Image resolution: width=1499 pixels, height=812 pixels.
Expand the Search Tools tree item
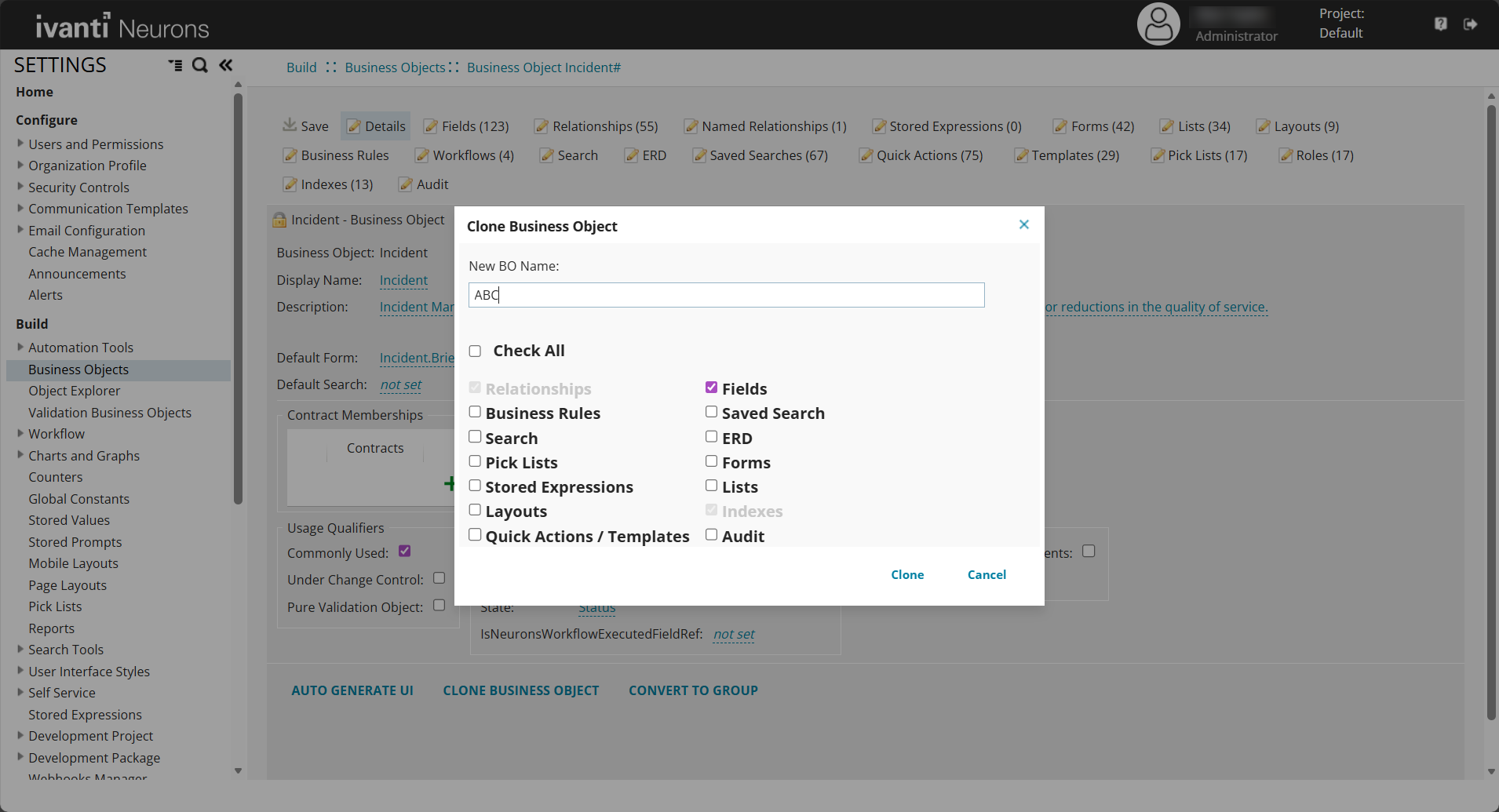[x=20, y=649]
